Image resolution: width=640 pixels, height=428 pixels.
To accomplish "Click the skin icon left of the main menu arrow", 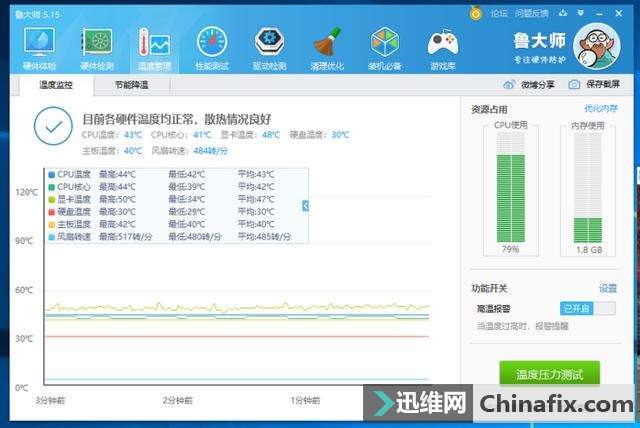I will (x=563, y=13).
